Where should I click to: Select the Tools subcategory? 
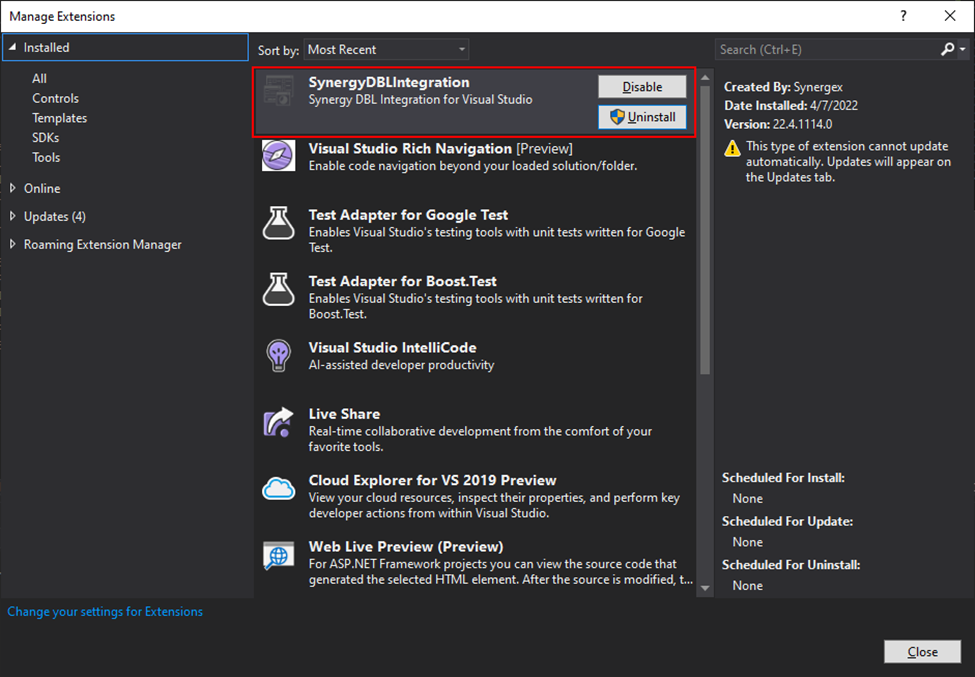46,157
